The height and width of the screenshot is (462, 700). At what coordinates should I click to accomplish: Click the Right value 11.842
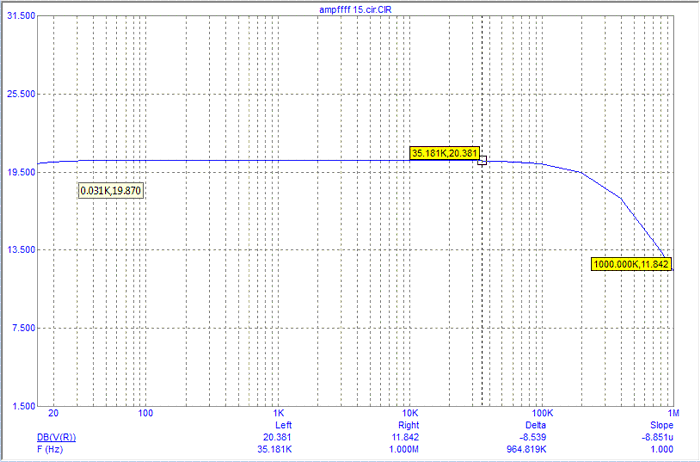(x=404, y=437)
